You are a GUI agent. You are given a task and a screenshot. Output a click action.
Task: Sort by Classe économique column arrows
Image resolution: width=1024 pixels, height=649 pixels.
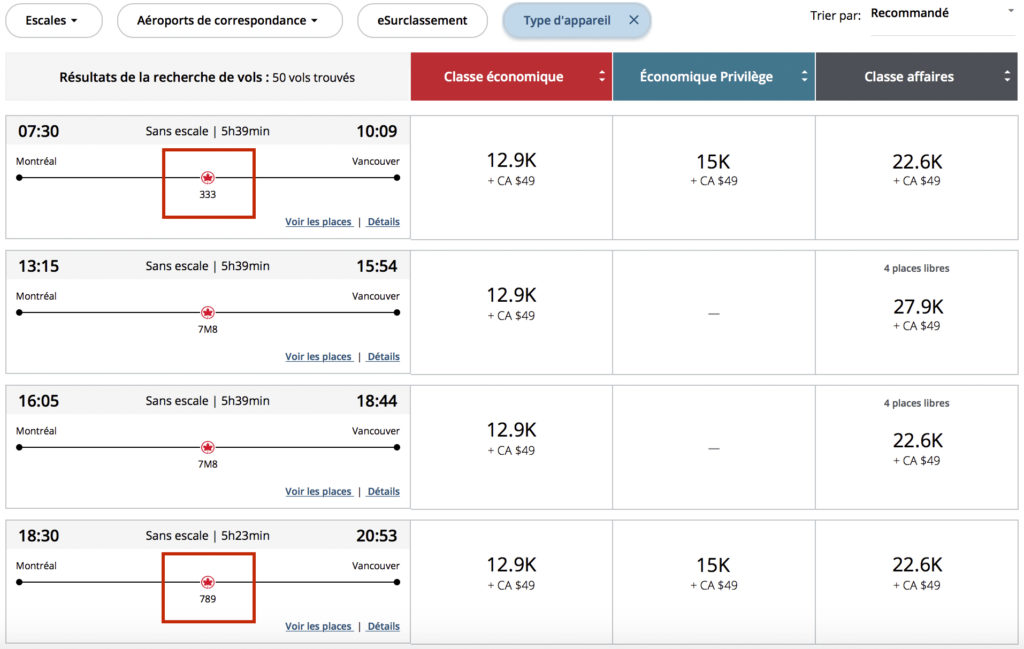602,77
